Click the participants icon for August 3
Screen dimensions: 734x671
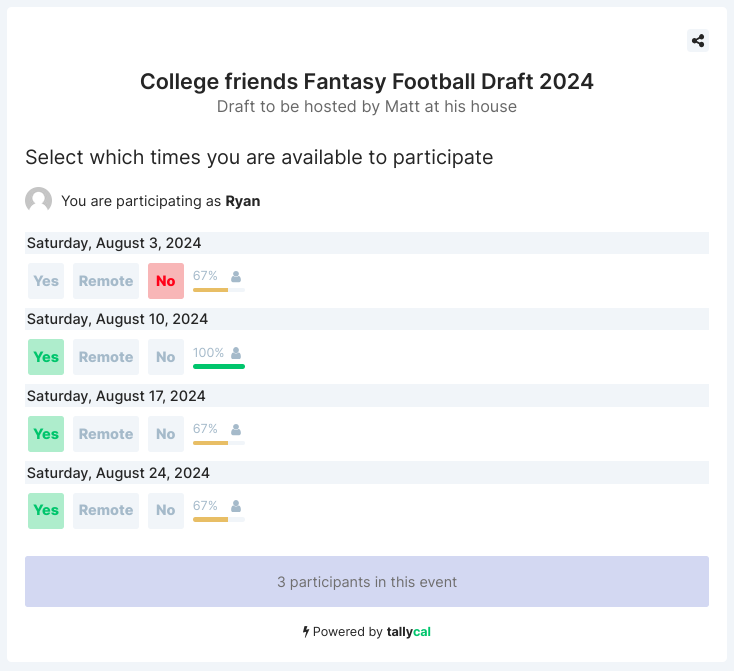236,276
